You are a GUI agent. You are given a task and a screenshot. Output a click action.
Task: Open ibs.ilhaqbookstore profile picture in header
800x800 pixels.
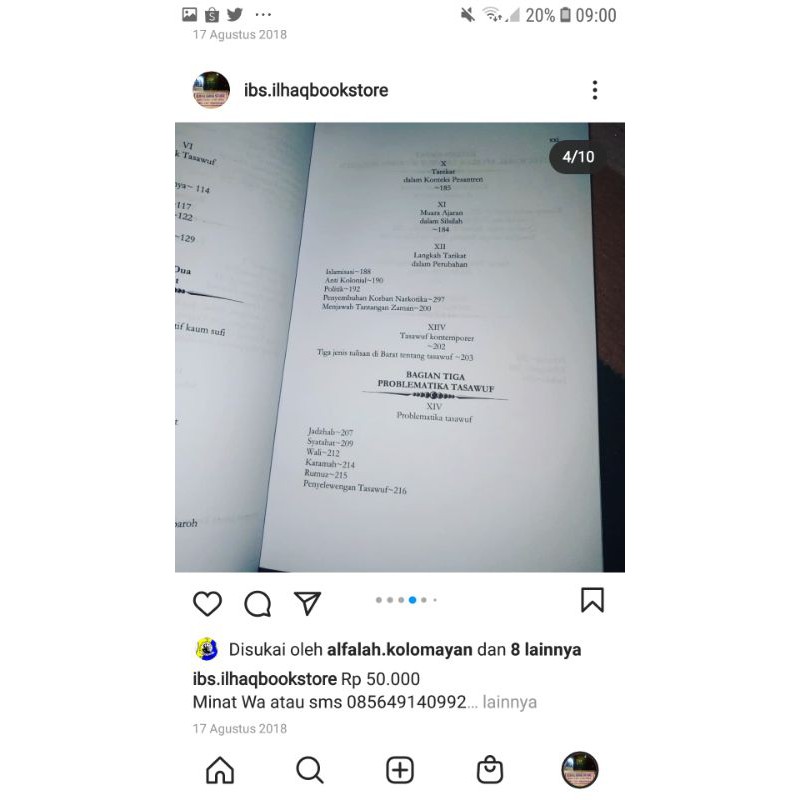211,90
